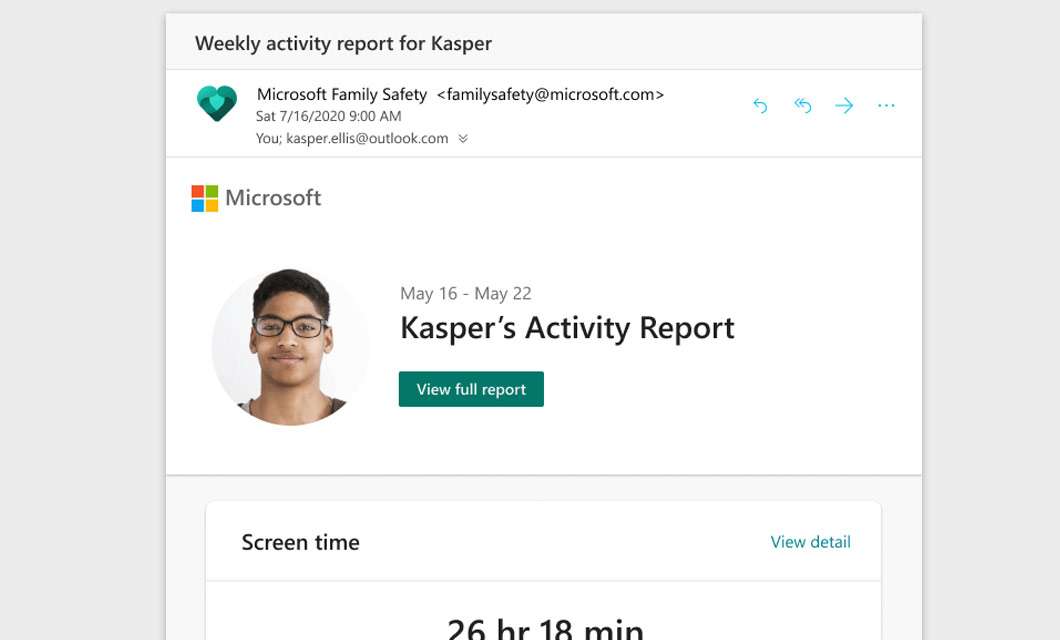Click the Microsoft four-square logo

pyautogui.click(x=204, y=197)
